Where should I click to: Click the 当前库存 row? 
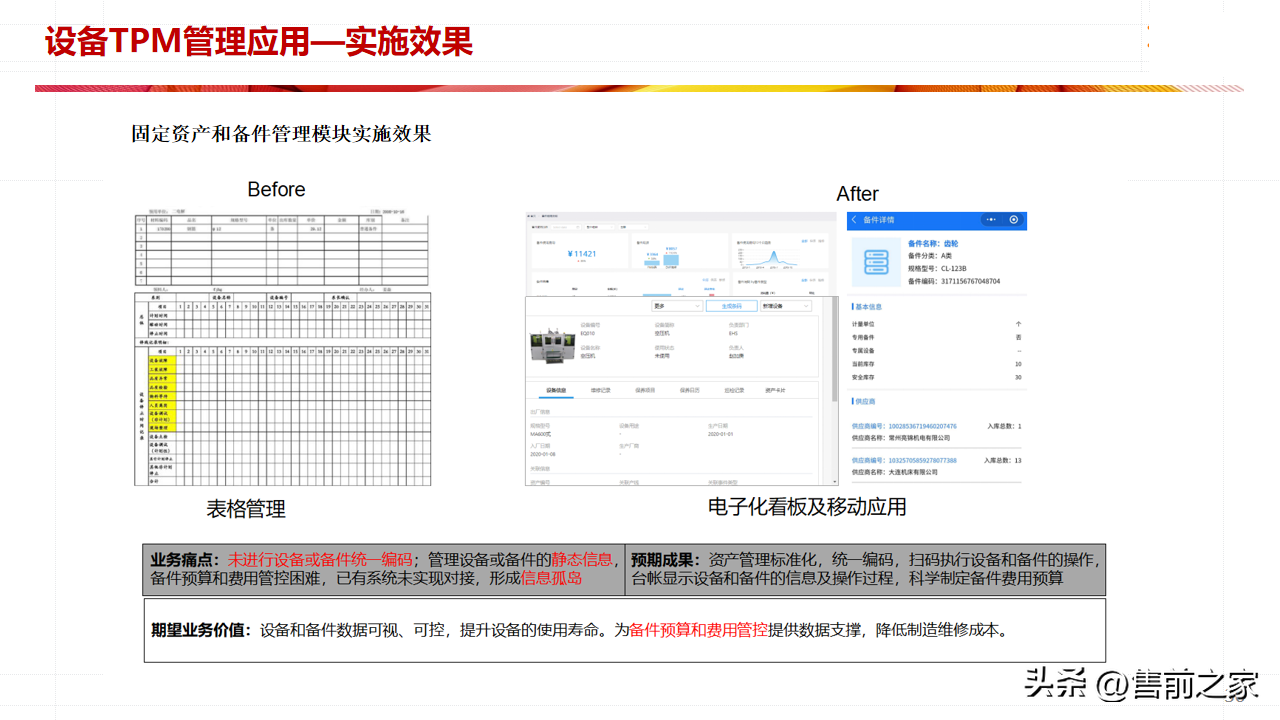click(x=937, y=364)
